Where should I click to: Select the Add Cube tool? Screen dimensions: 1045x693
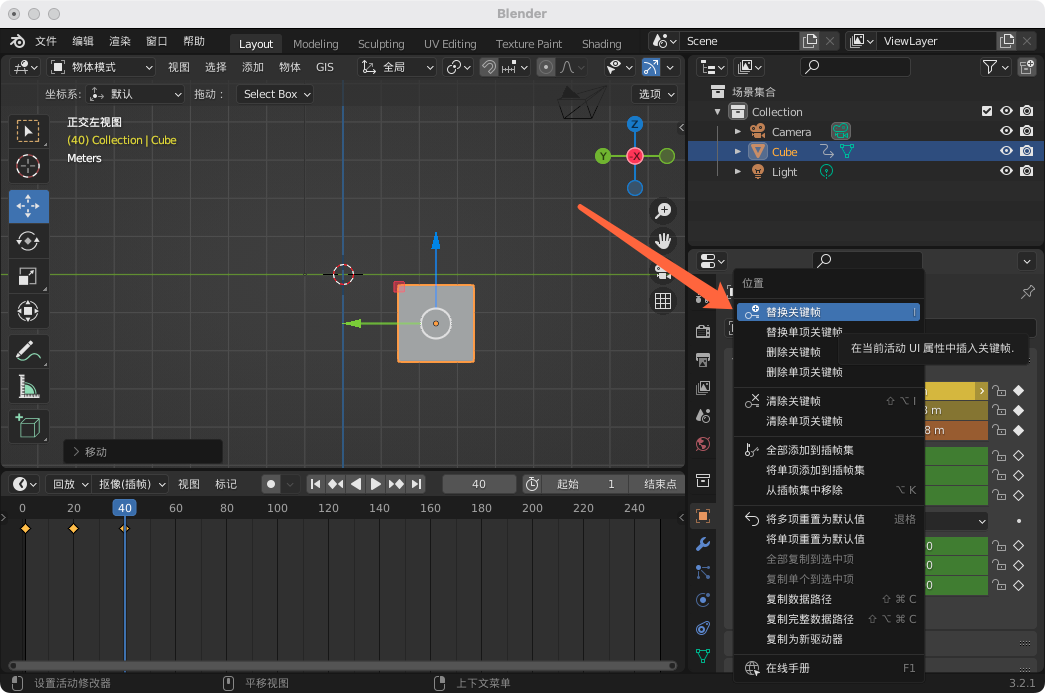(x=28, y=426)
